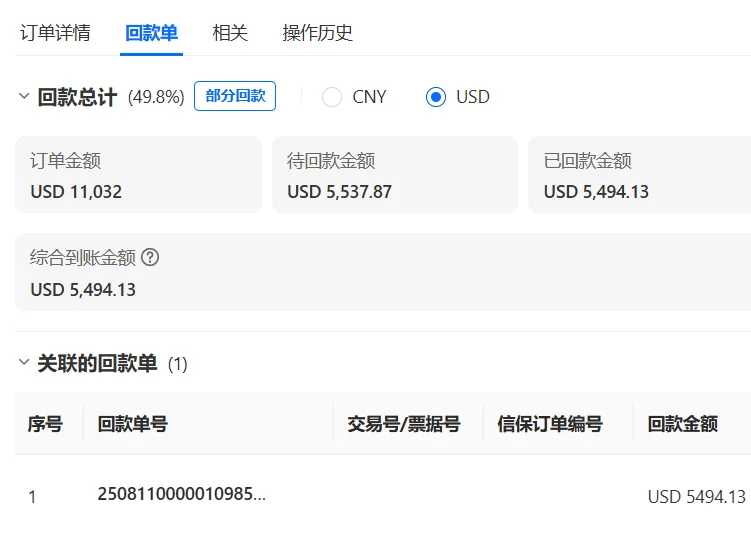Collapse the 关联的回款单 section chevron

pyautogui.click(x=24, y=362)
